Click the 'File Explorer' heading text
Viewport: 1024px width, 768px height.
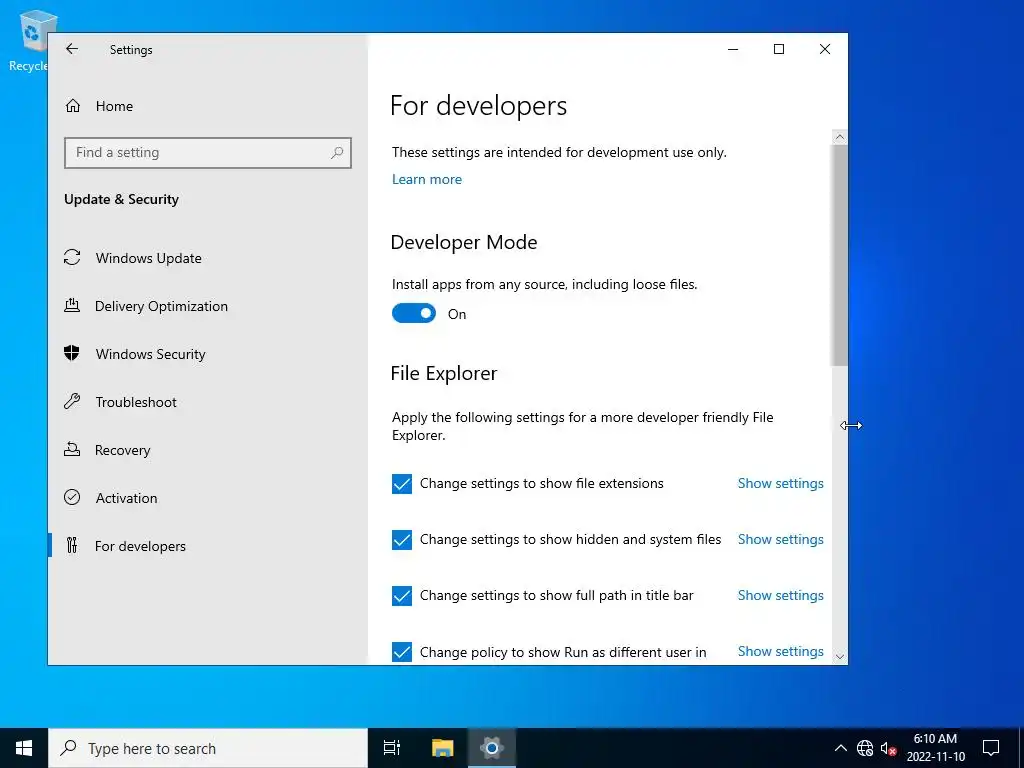(x=443, y=373)
